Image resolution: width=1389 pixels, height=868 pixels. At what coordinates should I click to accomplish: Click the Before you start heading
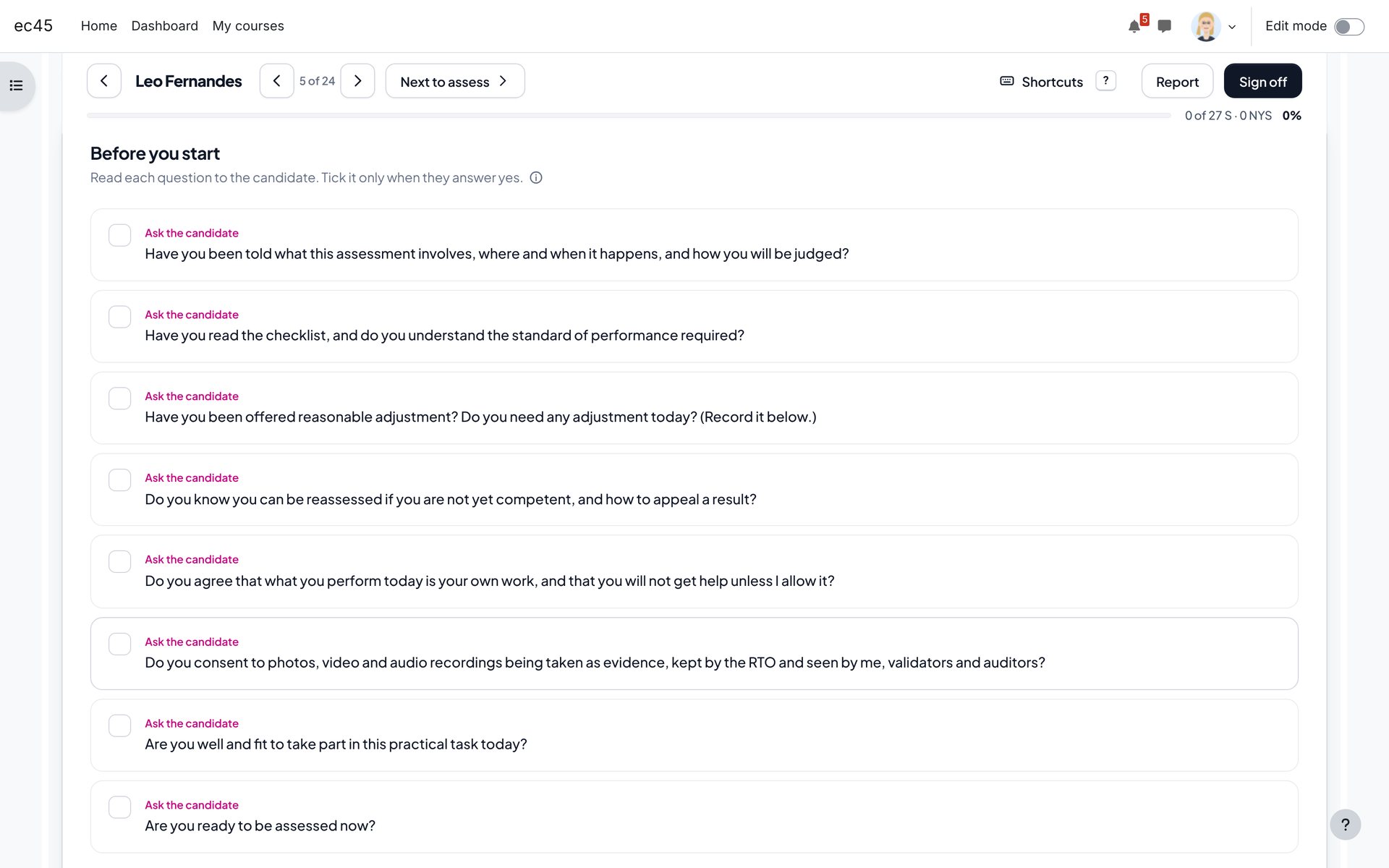[155, 153]
